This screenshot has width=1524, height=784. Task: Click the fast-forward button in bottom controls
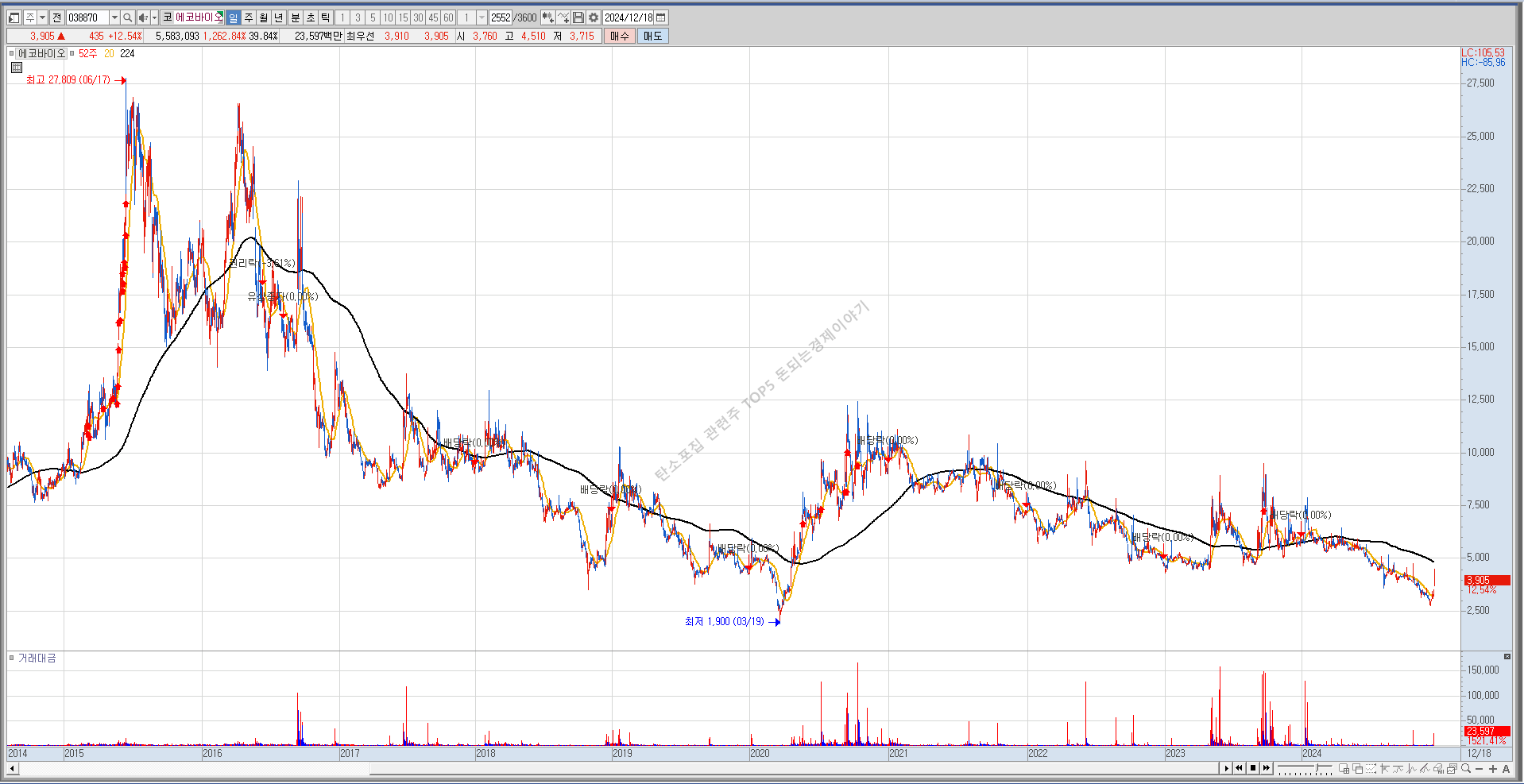(1267, 768)
